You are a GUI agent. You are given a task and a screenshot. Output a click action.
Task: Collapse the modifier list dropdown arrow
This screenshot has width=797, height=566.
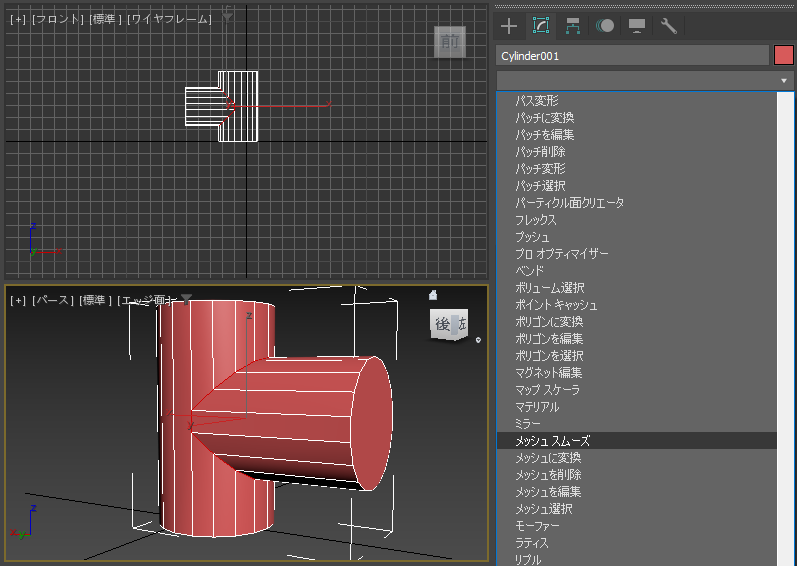click(784, 81)
